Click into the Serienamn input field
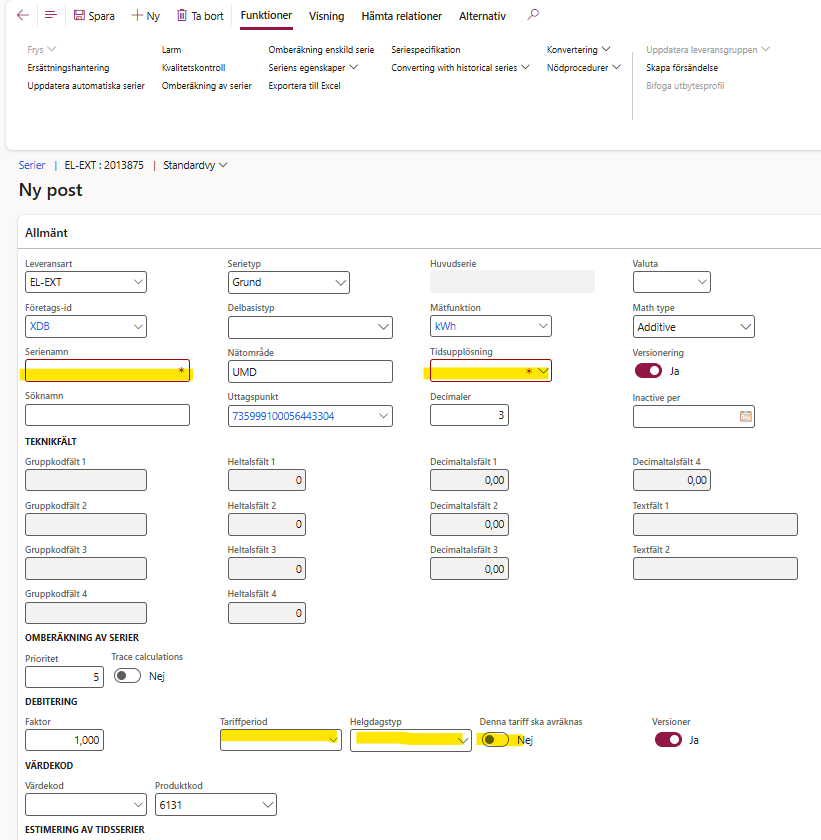 point(100,371)
